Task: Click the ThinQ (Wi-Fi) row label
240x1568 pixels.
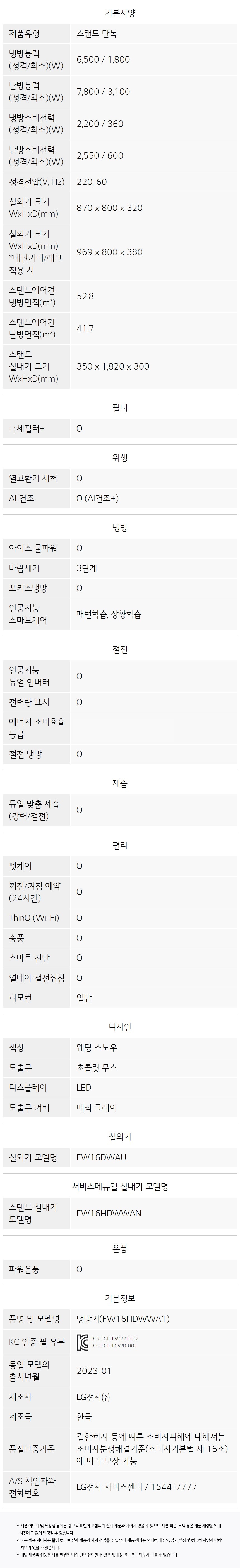Action: tap(34, 918)
